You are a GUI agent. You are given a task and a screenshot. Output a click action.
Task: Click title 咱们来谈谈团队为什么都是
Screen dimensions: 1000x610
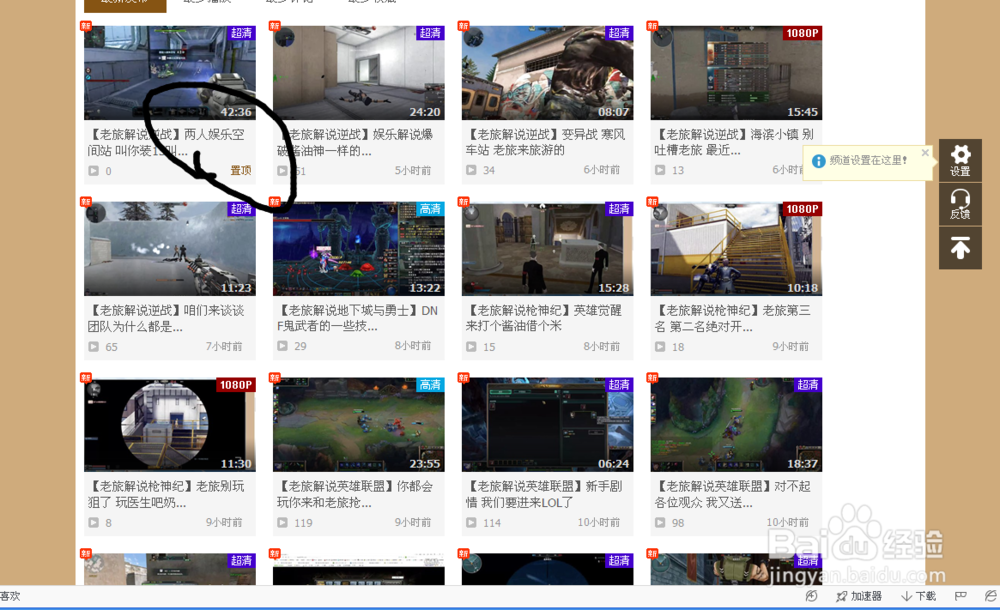point(166,318)
